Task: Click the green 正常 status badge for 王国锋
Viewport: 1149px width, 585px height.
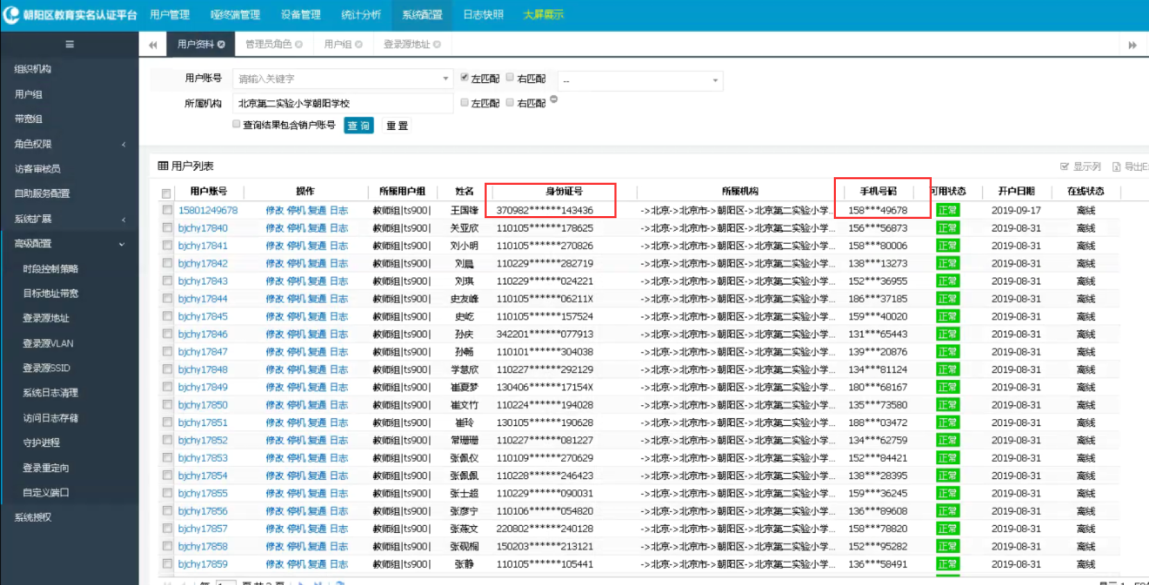Action: 947,210
